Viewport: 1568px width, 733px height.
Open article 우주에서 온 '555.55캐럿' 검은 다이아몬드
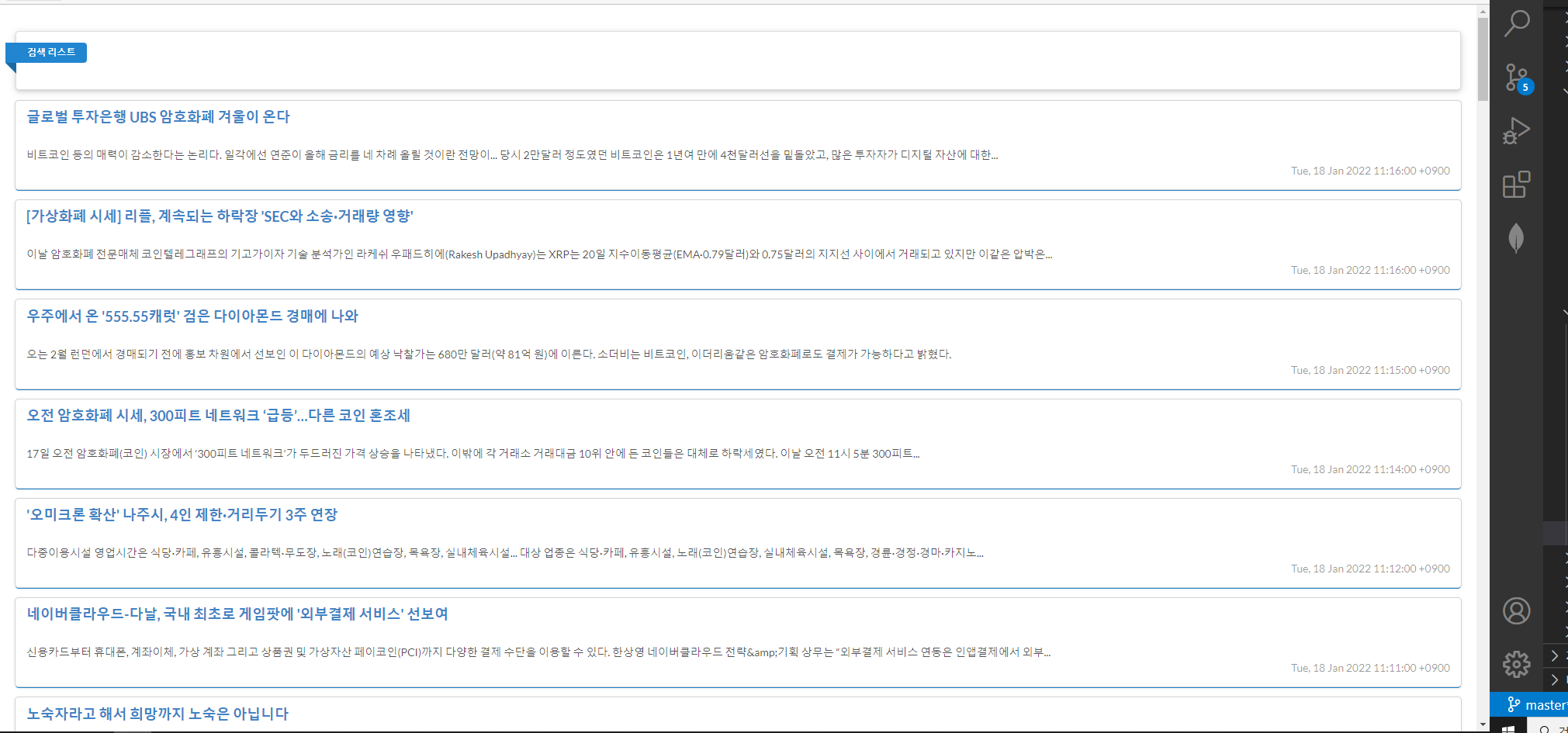[192, 316]
